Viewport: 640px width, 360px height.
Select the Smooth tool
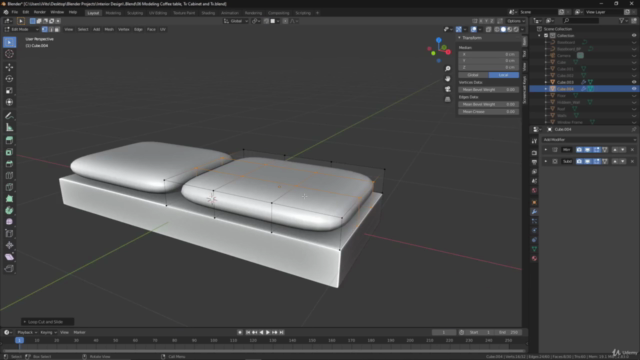point(9,222)
